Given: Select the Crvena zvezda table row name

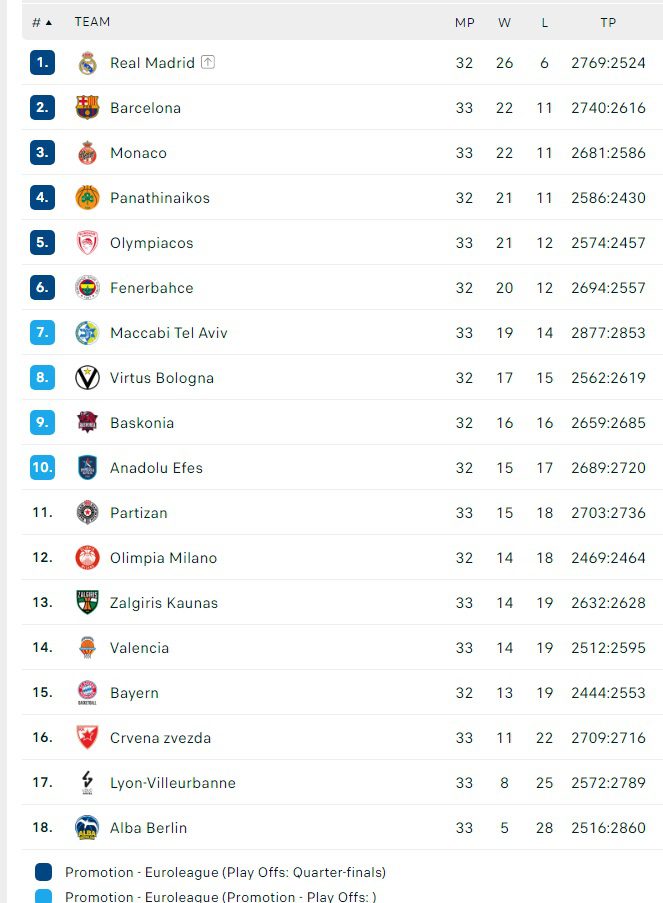Looking at the screenshot, I should tap(160, 738).
